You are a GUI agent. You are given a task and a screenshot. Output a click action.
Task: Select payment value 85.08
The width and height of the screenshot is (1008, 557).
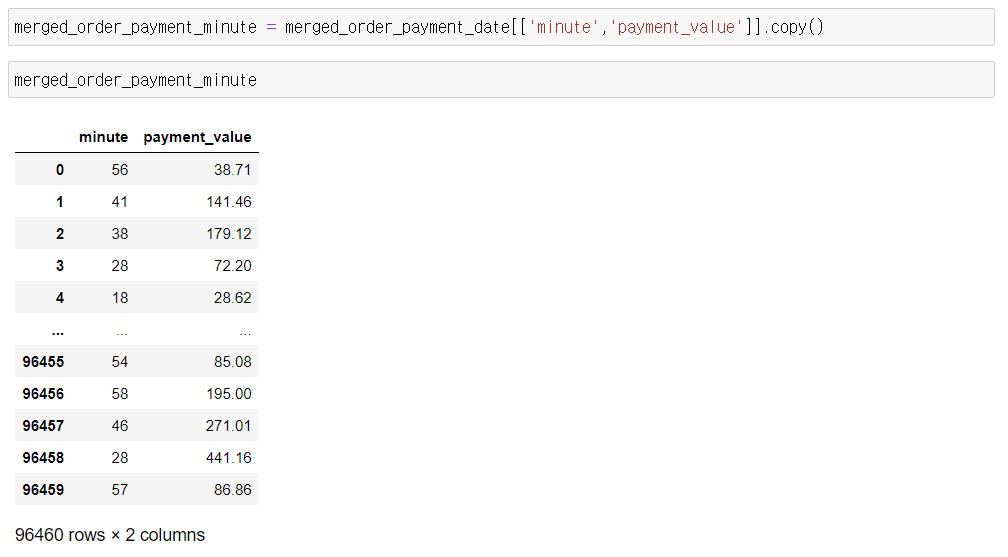click(233, 362)
